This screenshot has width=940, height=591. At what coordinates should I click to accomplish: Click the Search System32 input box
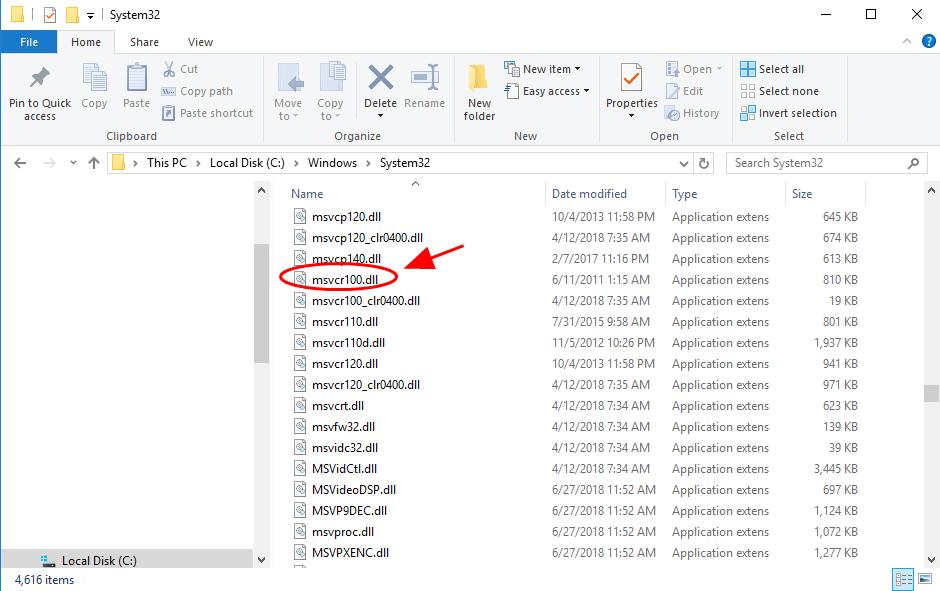tap(816, 163)
